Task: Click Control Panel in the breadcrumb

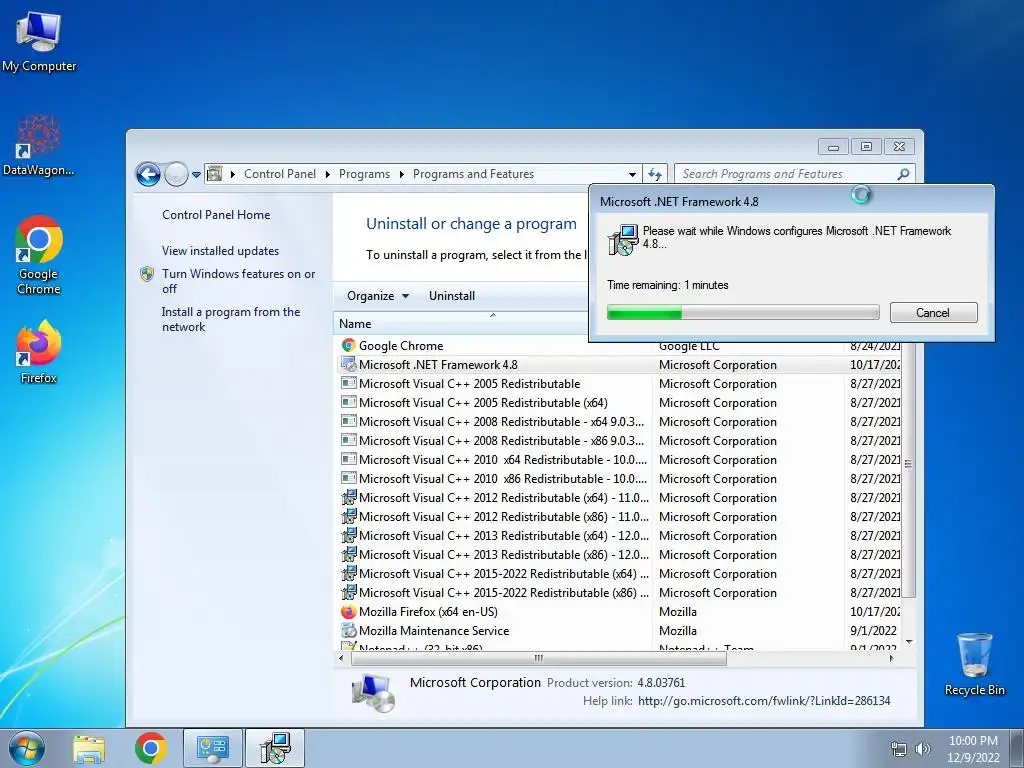Action: coord(280,174)
